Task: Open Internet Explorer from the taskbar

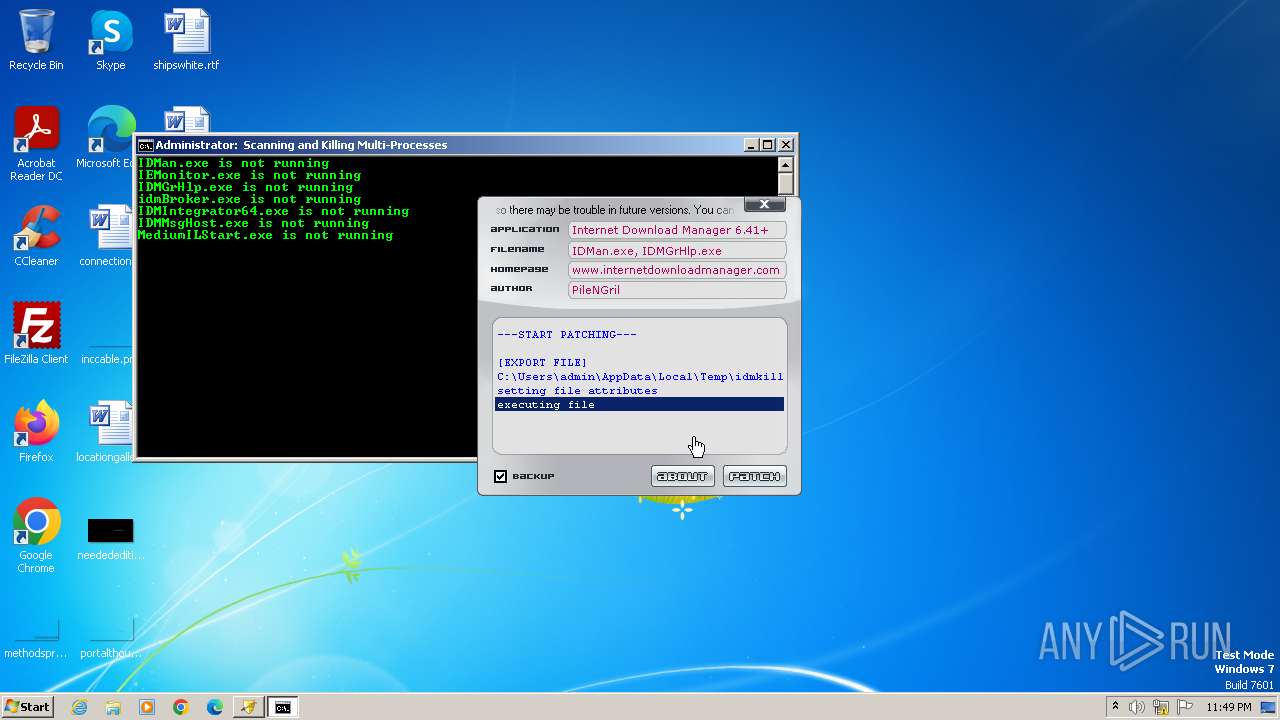Action: [x=80, y=707]
